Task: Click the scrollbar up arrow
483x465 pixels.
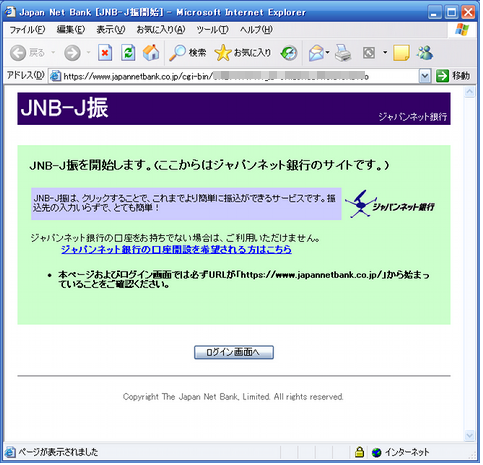Action: coord(469,92)
